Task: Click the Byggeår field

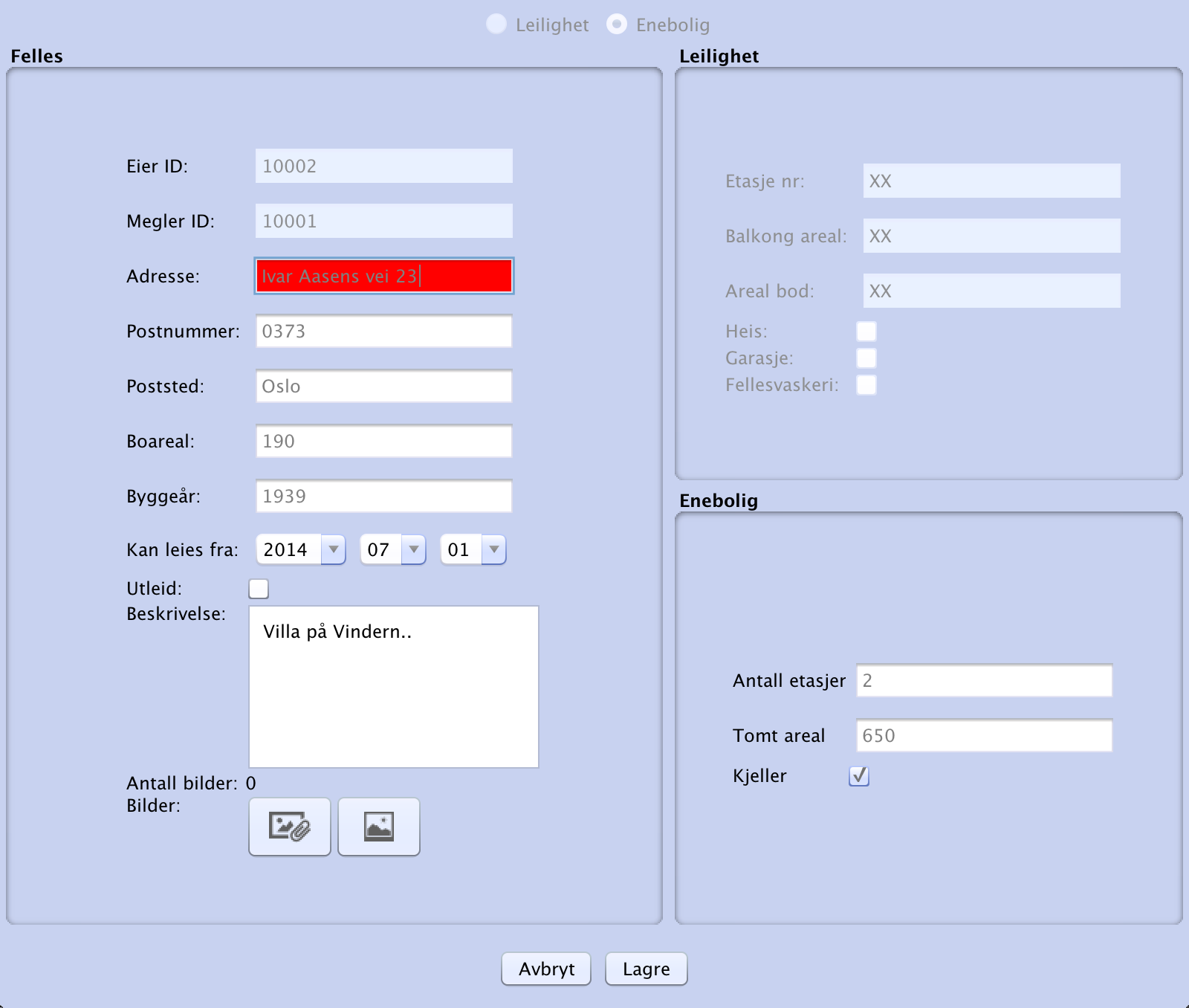Action: [384, 496]
